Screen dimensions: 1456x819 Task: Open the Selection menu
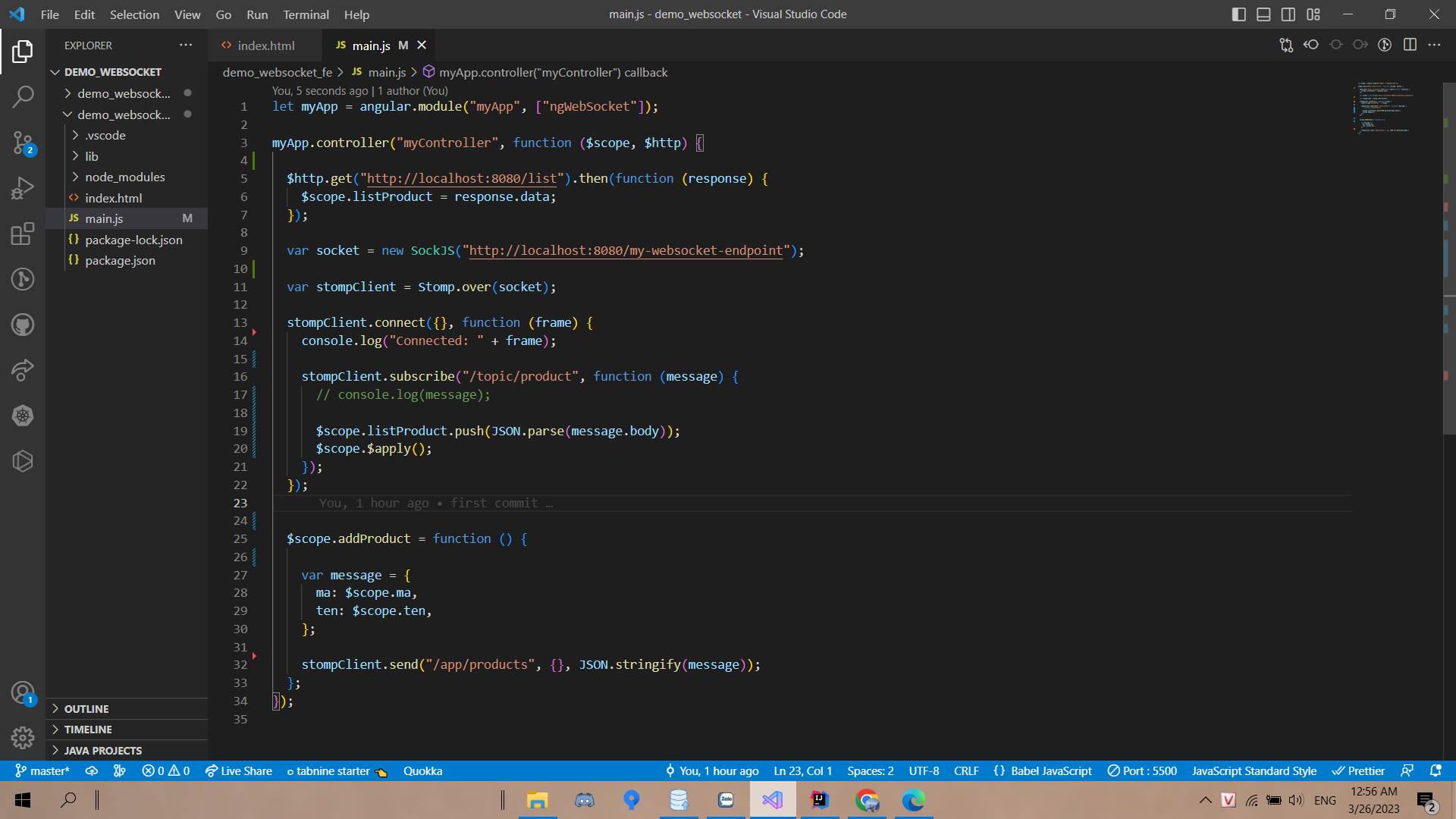[134, 14]
